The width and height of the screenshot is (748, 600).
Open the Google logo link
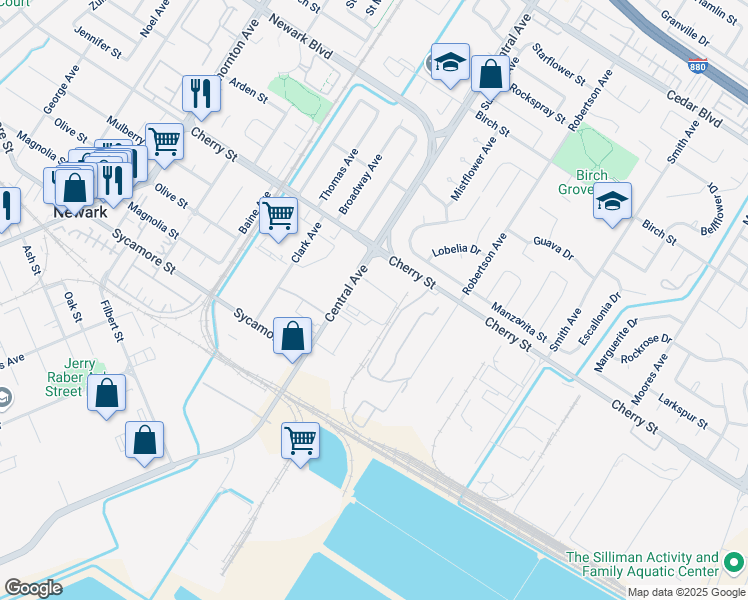coord(33,588)
